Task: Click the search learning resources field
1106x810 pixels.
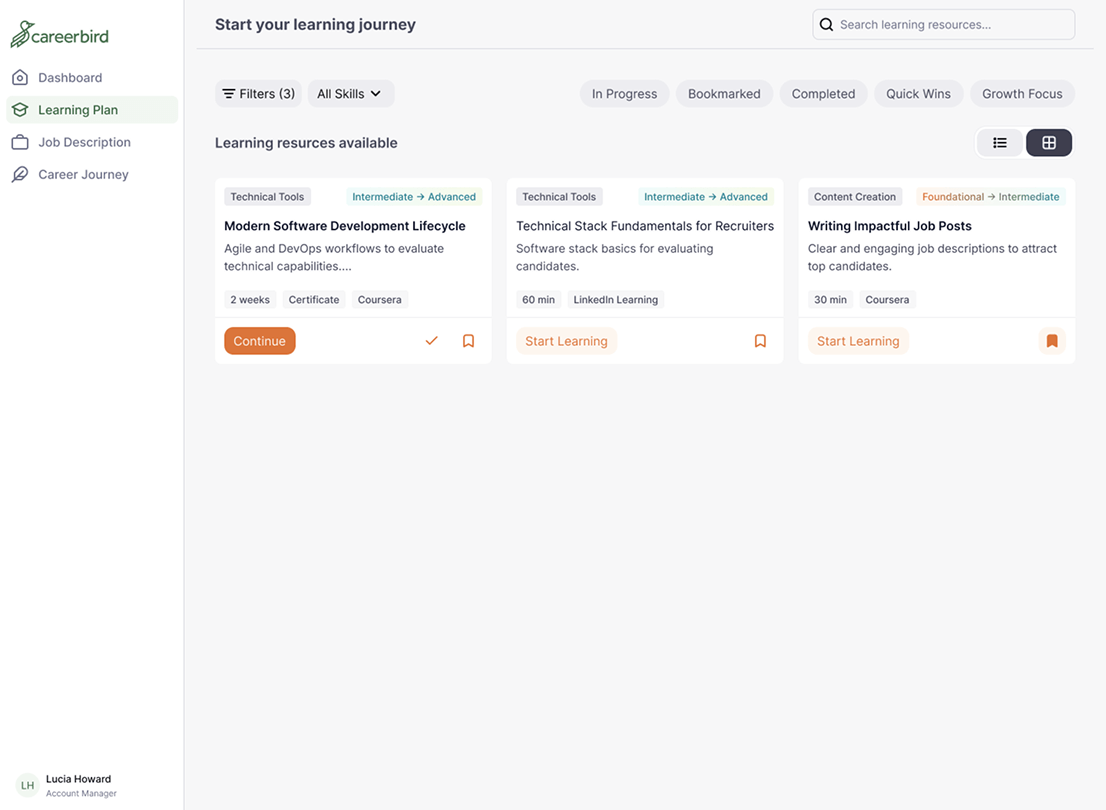Action: (x=950, y=23)
